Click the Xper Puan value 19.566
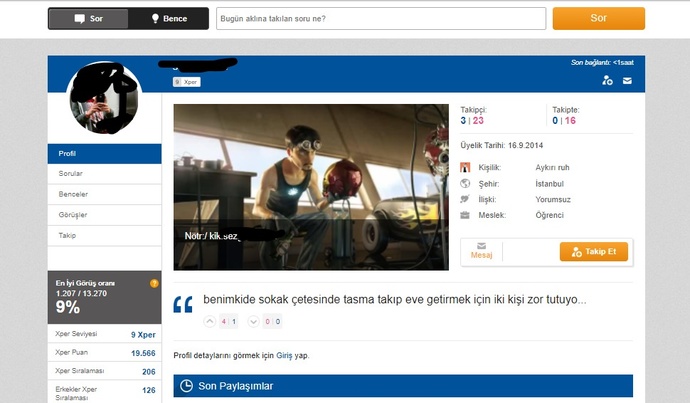Image resolution: width=690 pixels, height=403 pixels. (143, 353)
